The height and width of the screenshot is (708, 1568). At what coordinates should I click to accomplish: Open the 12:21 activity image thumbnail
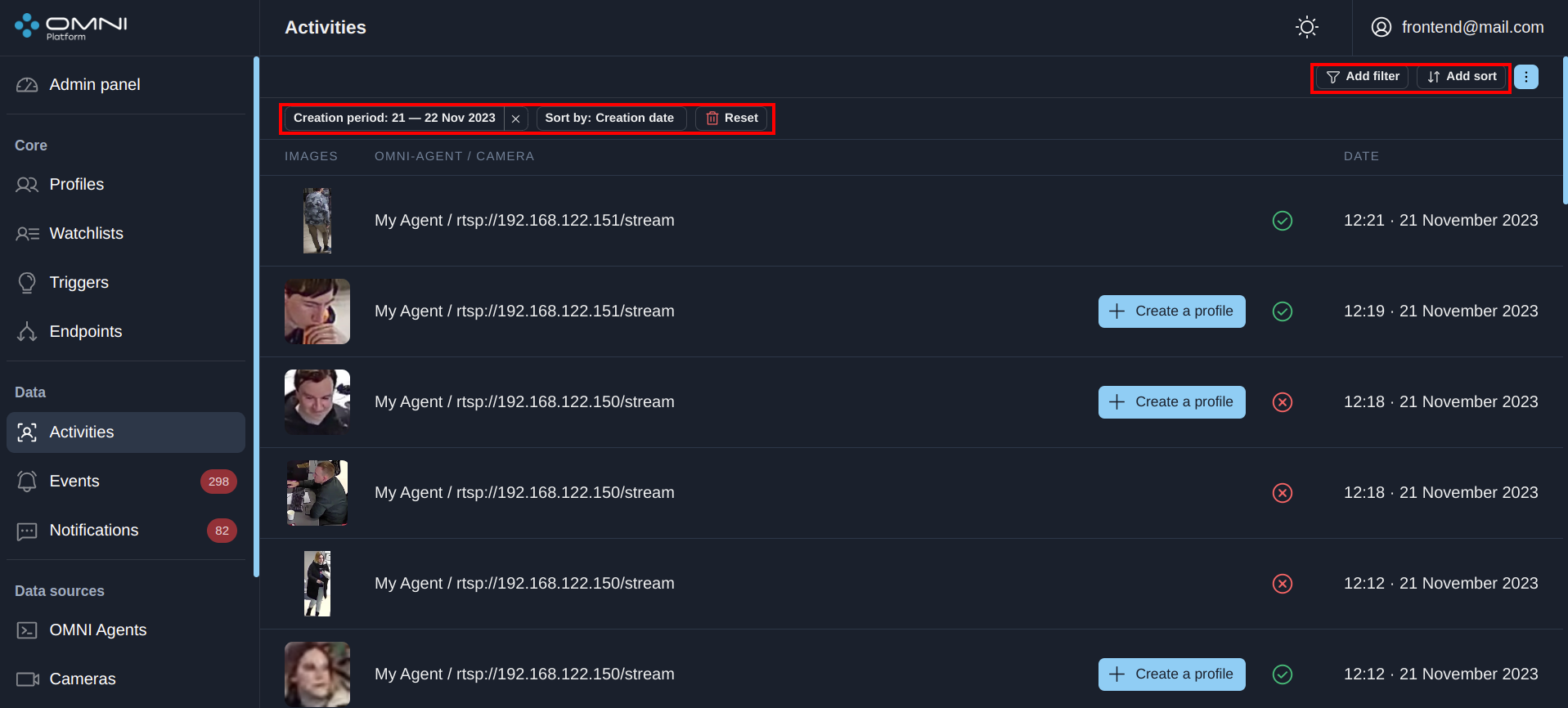click(x=317, y=221)
